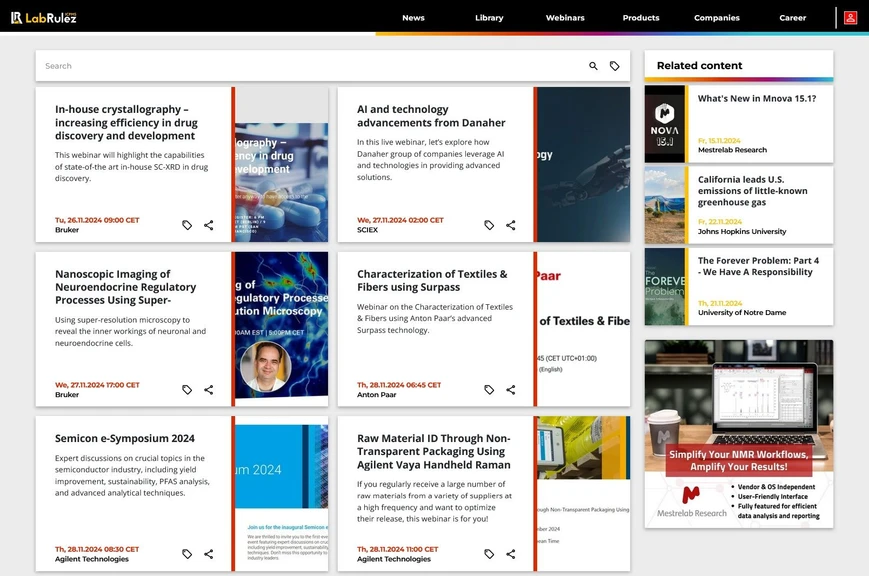This screenshot has height=576, width=869.
Task: Open the Library menu
Action: [x=489, y=18]
